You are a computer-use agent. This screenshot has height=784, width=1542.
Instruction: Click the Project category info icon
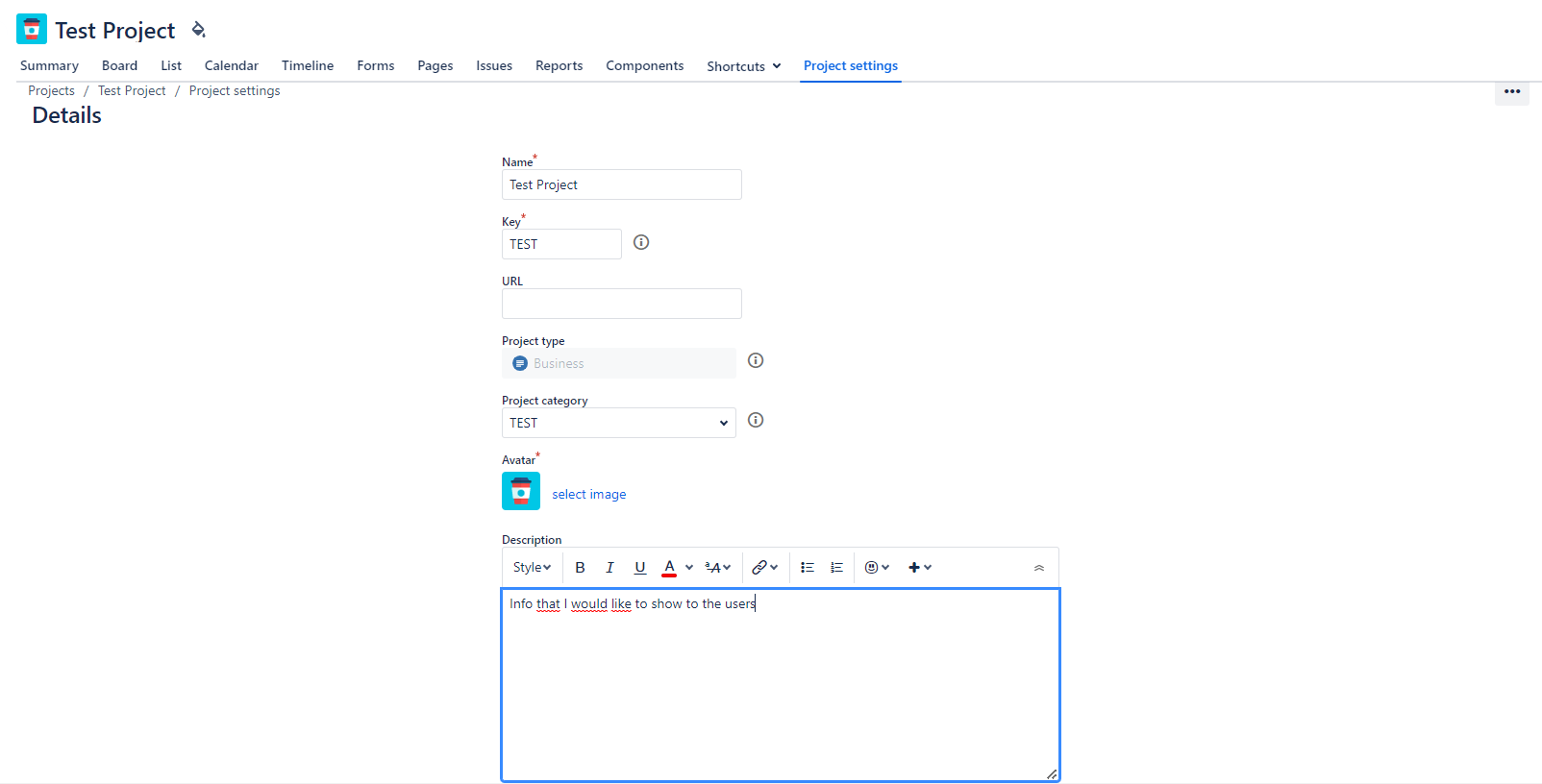point(756,420)
